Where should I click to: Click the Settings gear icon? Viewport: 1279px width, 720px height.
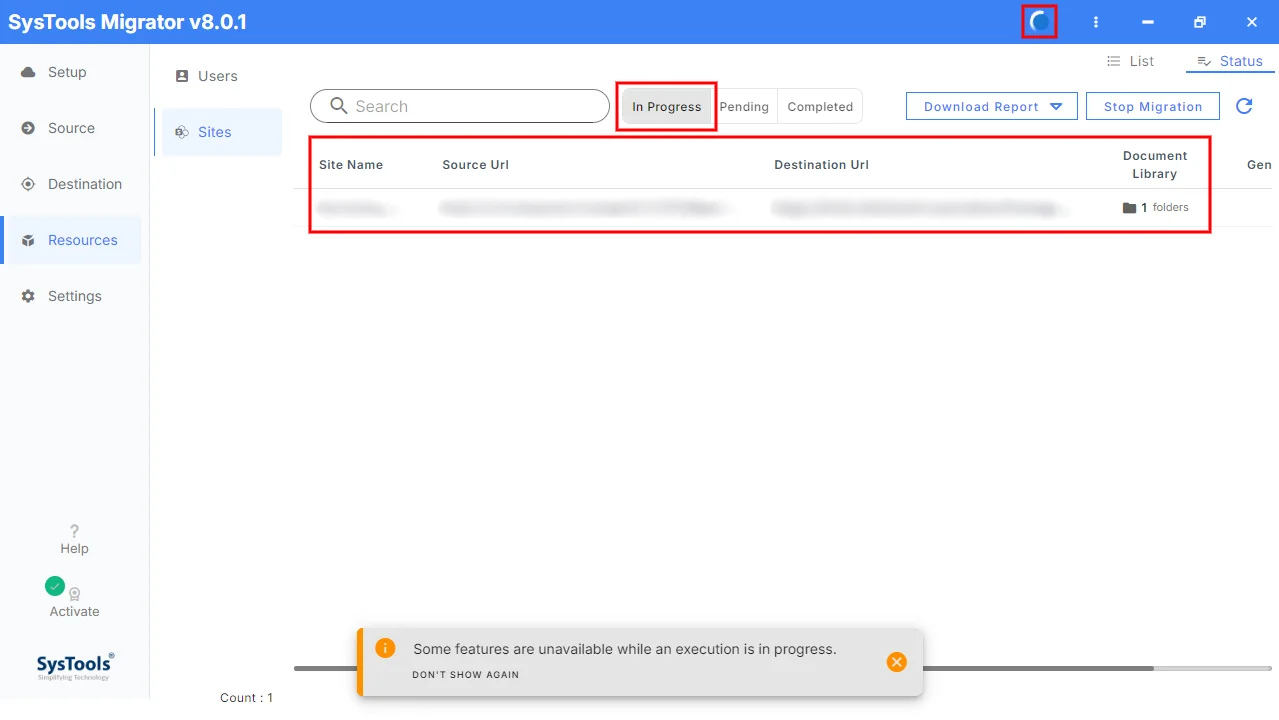pyautogui.click(x=28, y=296)
